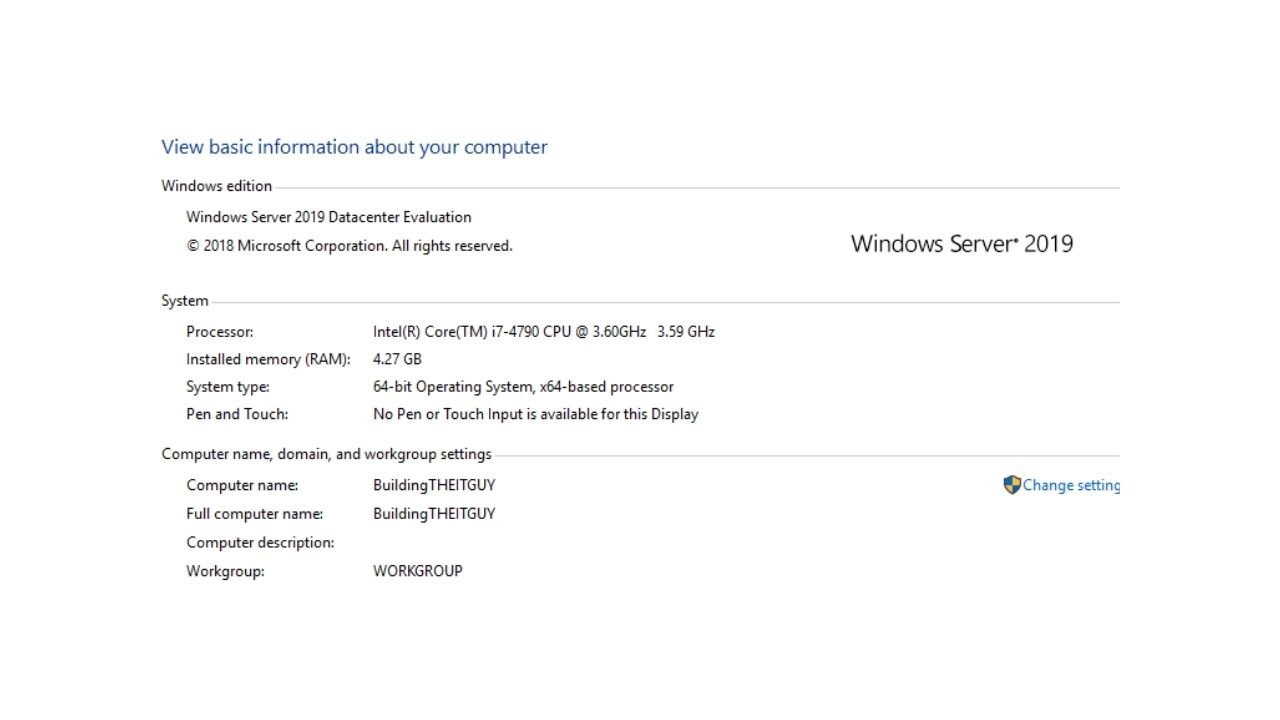Click the 'Windows edition' section header

click(x=217, y=186)
